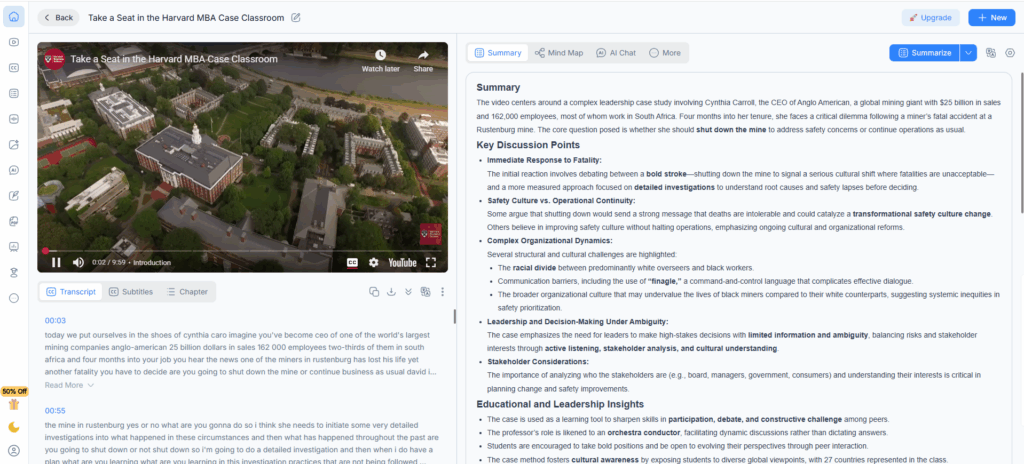Edit the video title with pencil icon
Screen dimensions: 1024x464
point(296,18)
